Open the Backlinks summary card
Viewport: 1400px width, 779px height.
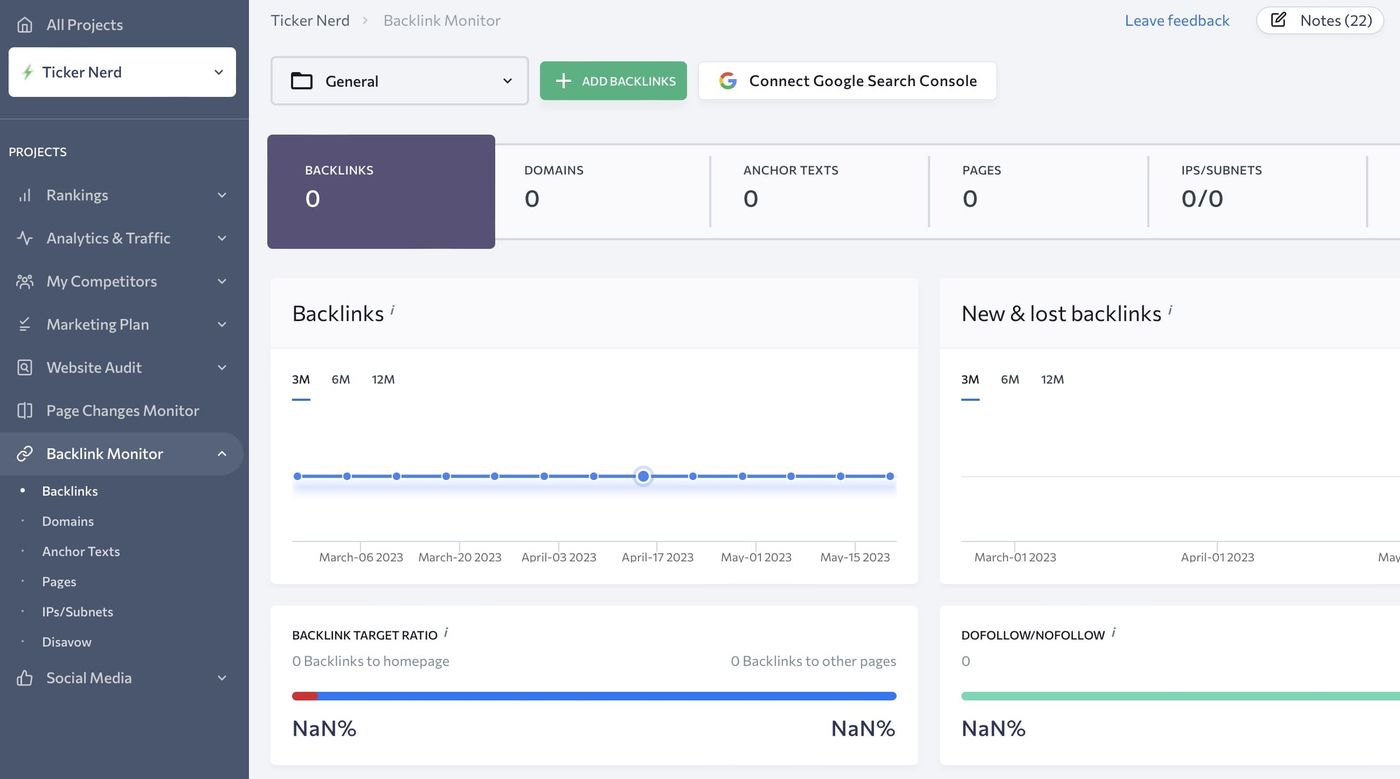(381, 192)
